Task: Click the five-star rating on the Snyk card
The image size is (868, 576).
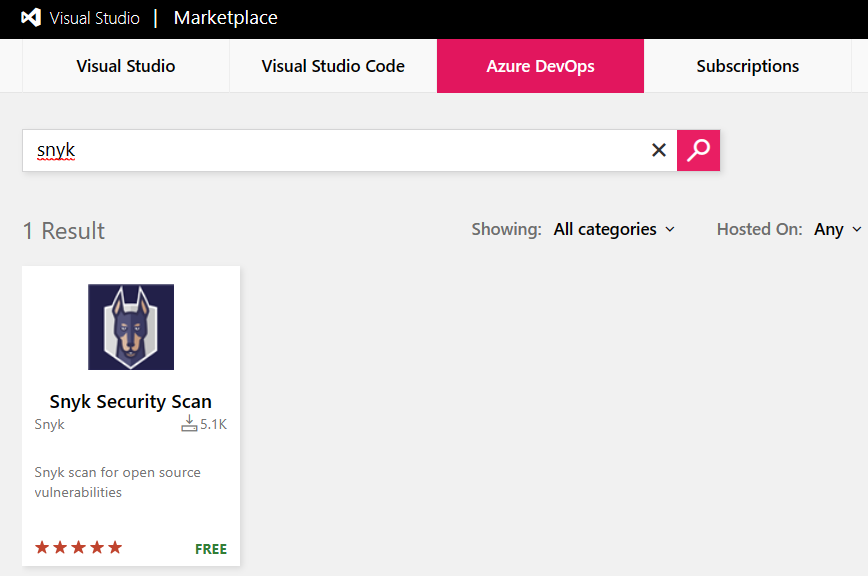Action: 79,548
